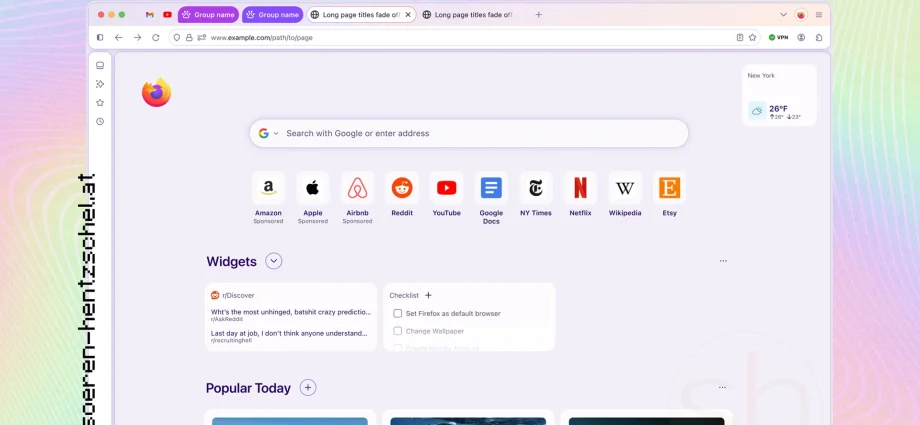
Task: Open the VPN status button
Action: coord(779,38)
